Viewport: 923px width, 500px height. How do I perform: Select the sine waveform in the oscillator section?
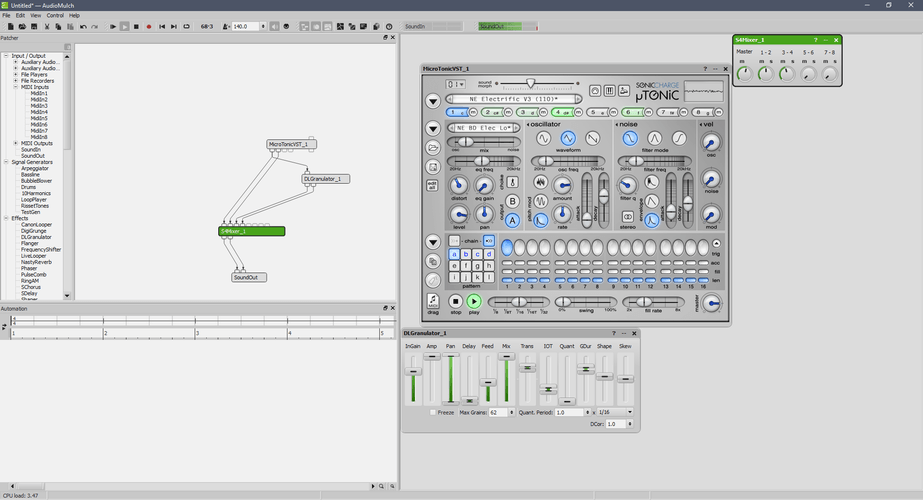click(543, 138)
